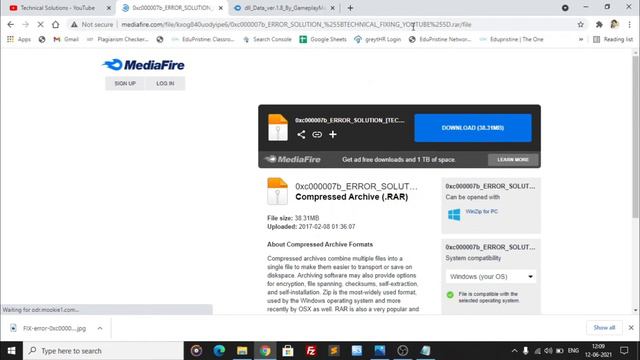Screen dimensions: 640x360
Task: Open the Search Console bookmark
Action: click(x=267, y=39)
